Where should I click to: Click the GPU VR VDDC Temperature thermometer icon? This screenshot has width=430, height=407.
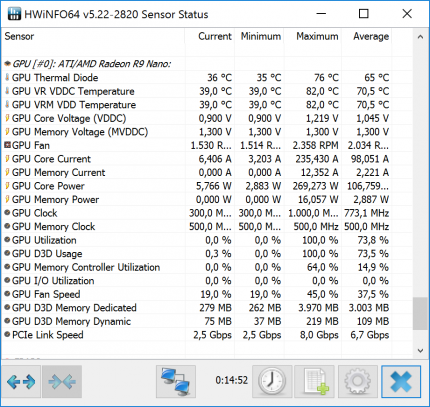click(7, 91)
